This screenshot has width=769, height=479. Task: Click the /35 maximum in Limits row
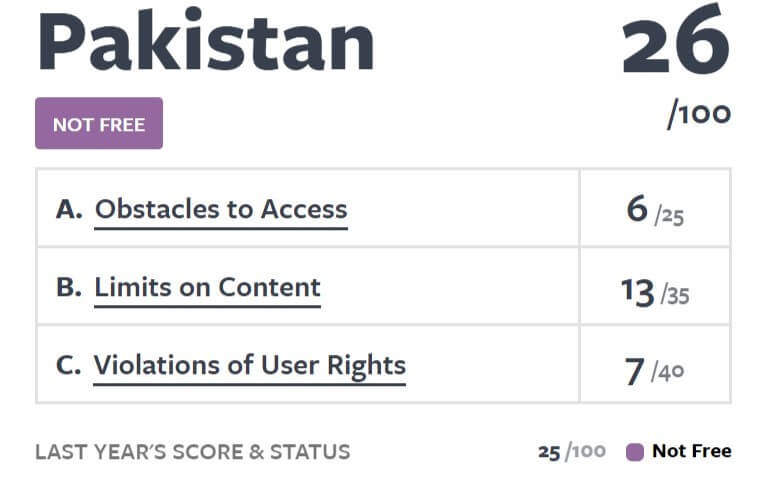coord(675,294)
